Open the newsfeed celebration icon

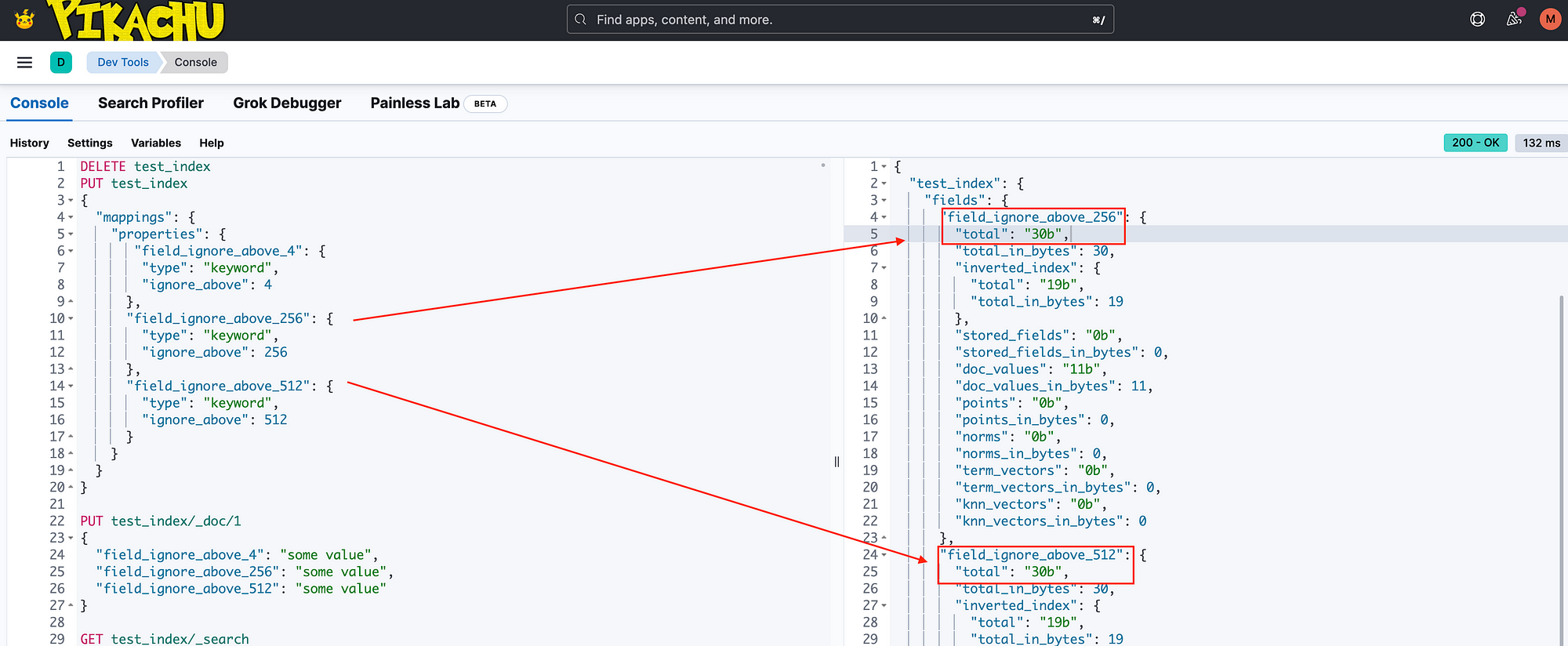[1515, 19]
